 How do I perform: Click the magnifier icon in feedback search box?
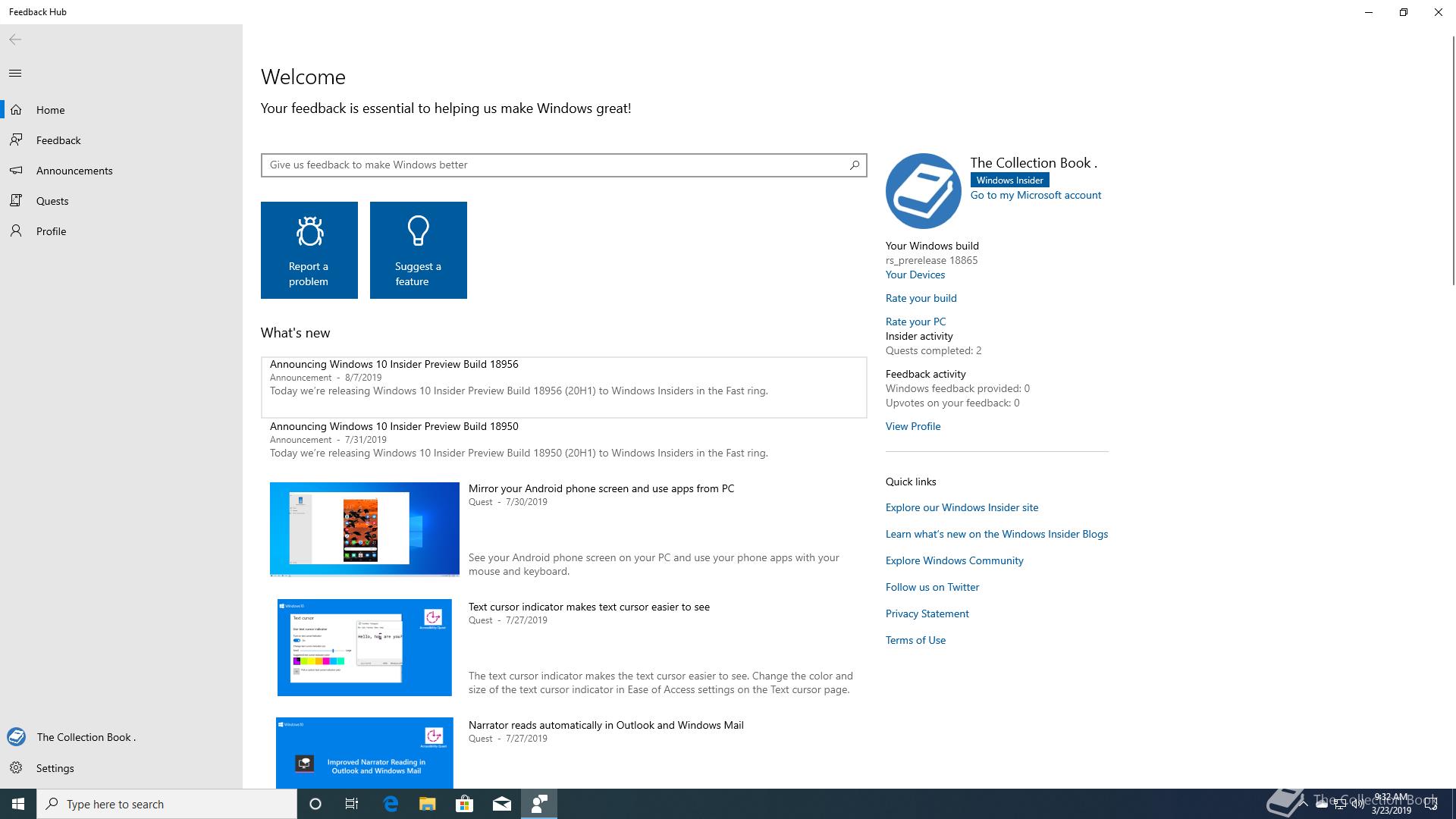pos(855,165)
